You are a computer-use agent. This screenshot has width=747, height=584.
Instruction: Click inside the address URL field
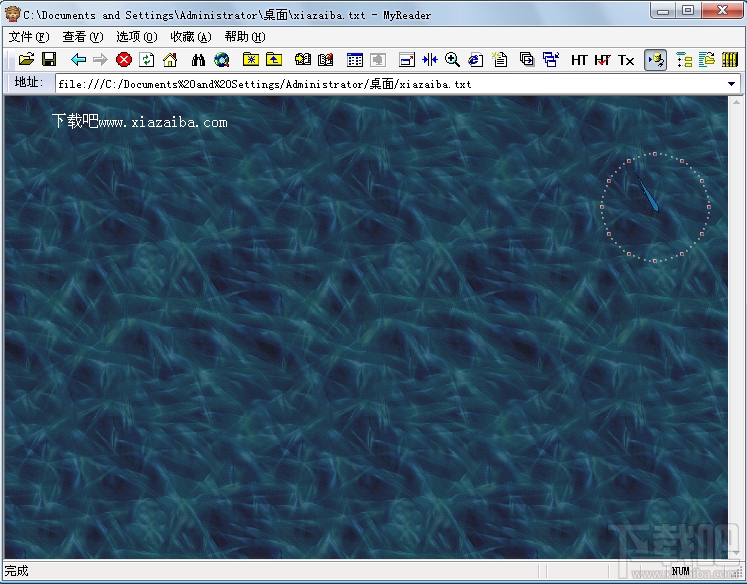(390, 84)
